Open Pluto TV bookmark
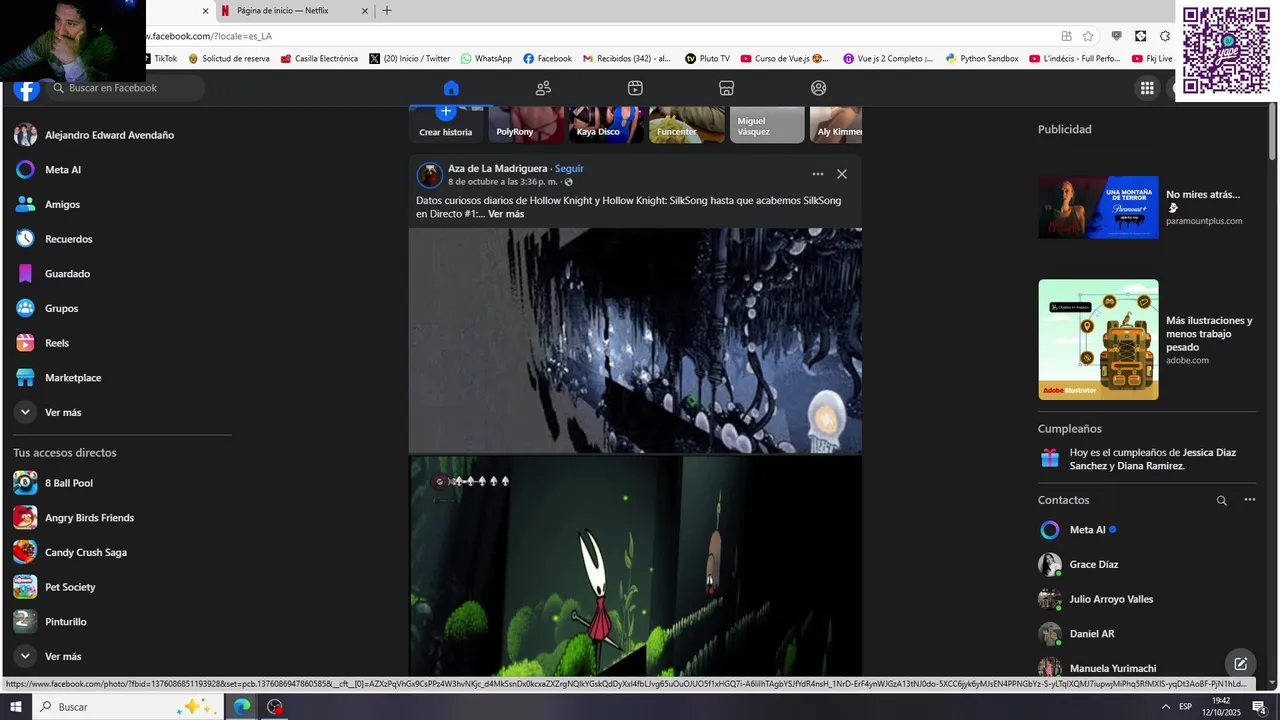 (x=707, y=59)
